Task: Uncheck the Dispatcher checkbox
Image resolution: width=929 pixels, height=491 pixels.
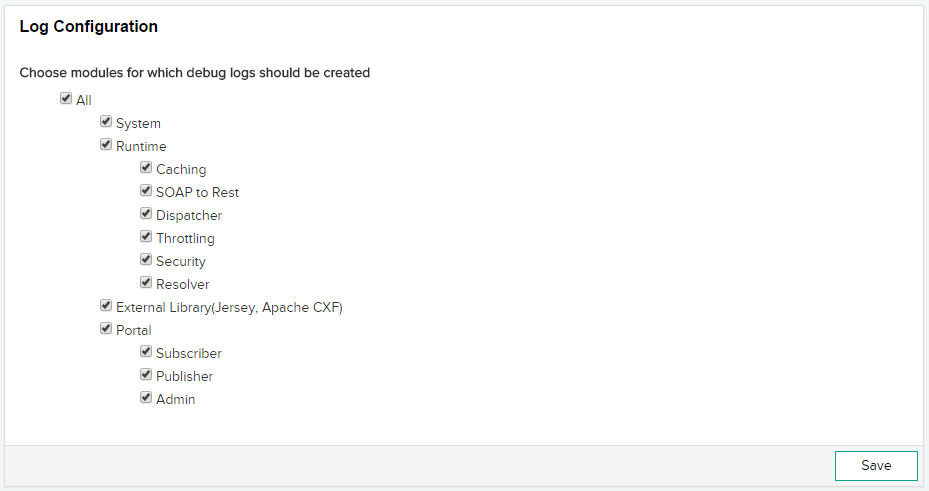Action: 146,214
